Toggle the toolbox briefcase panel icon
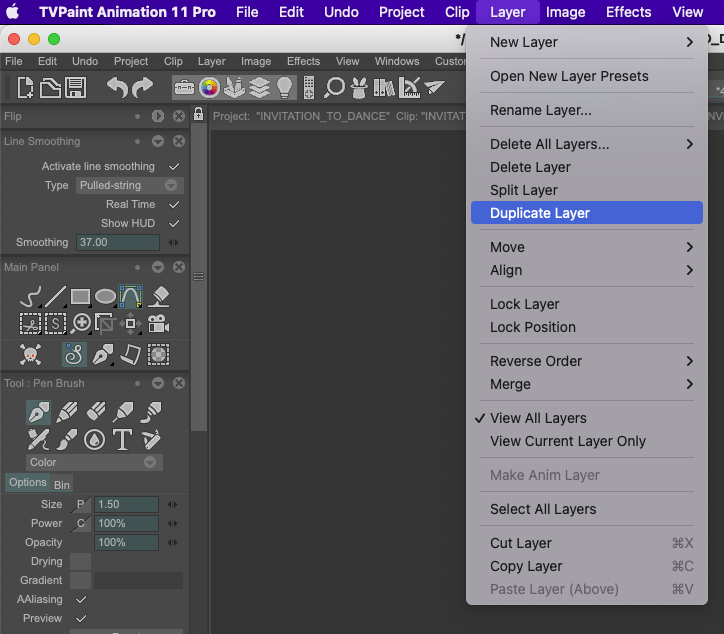 [184, 87]
